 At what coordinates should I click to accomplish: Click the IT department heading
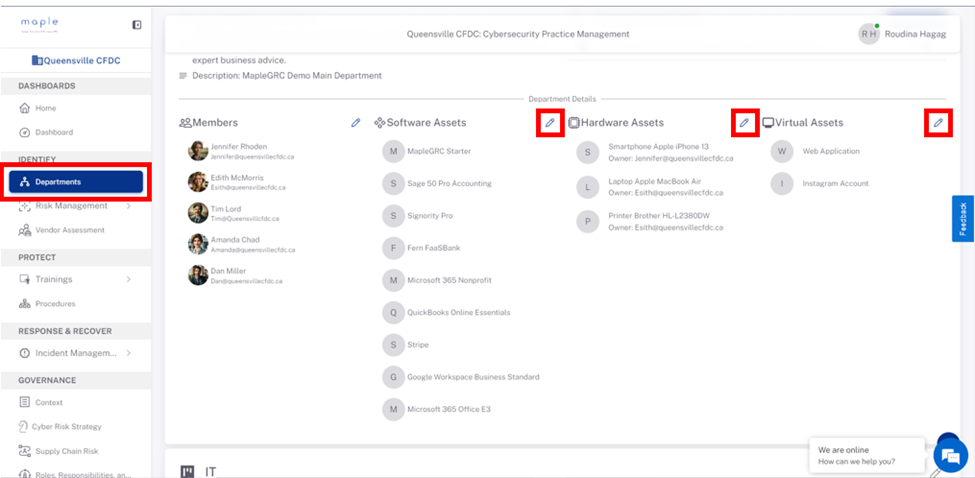[x=211, y=471]
